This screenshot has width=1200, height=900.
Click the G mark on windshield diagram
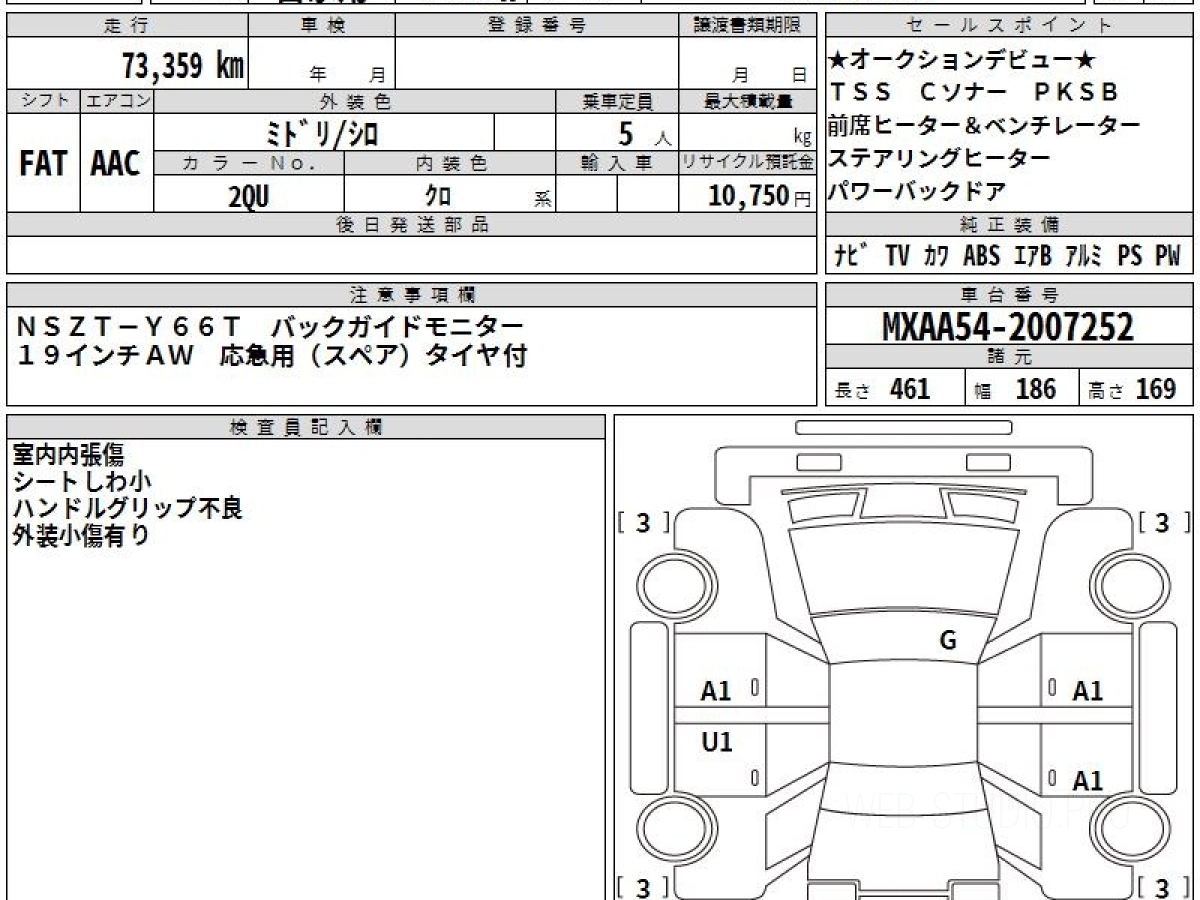point(948,641)
